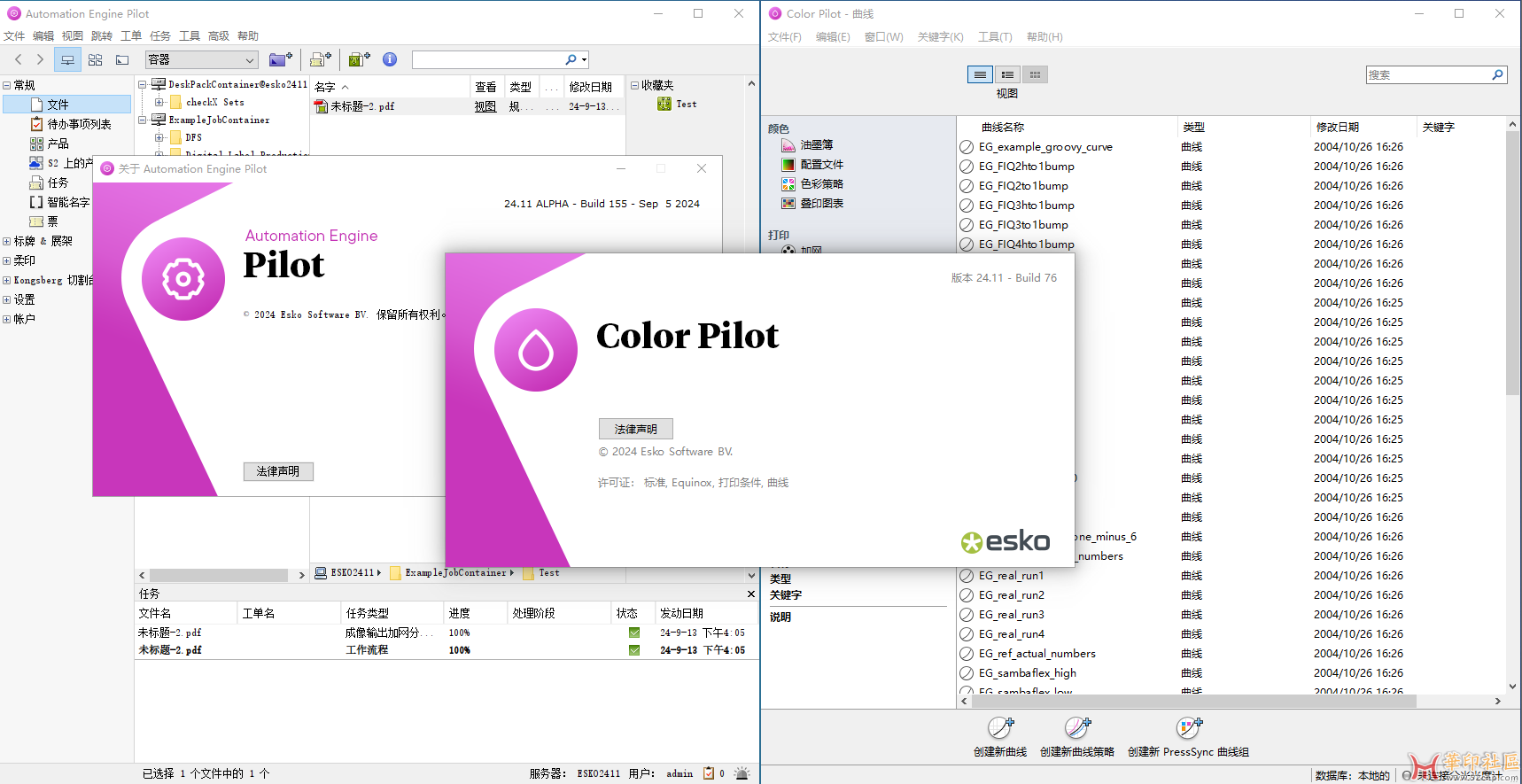Collapse the 常规 group
This screenshot has height=784, width=1522.
click(x=7, y=85)
